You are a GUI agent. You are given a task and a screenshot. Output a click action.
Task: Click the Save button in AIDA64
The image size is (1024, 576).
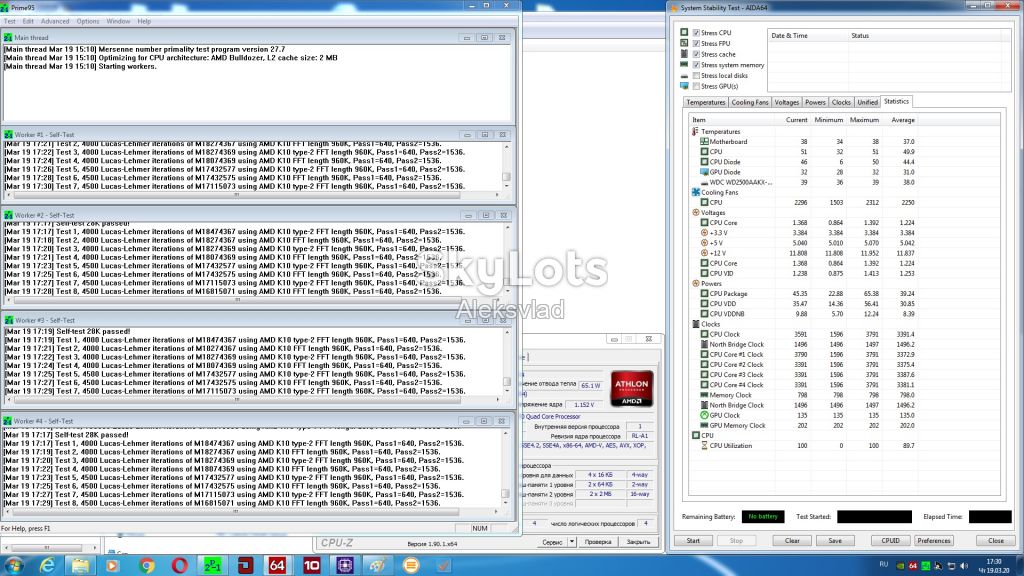pyautogui.click(x=835, y=541)
